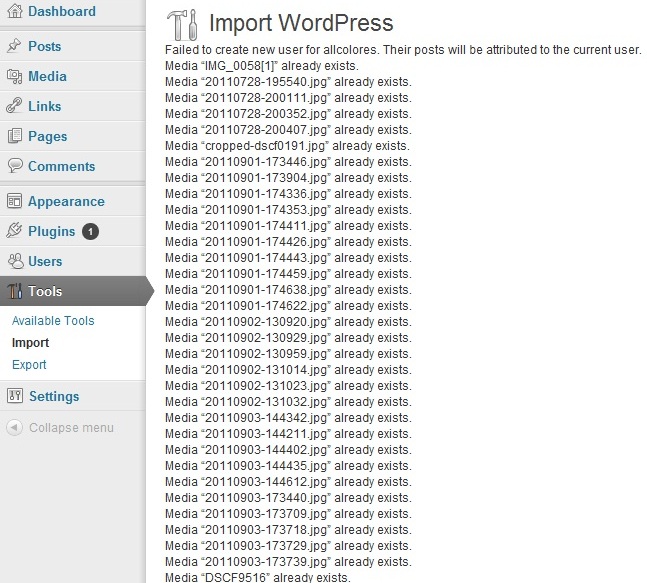Click the 20110902-131023.jpg media line
Image resolution: width=647 pixels, height=583 pixels.
click(x=288, y=386)
